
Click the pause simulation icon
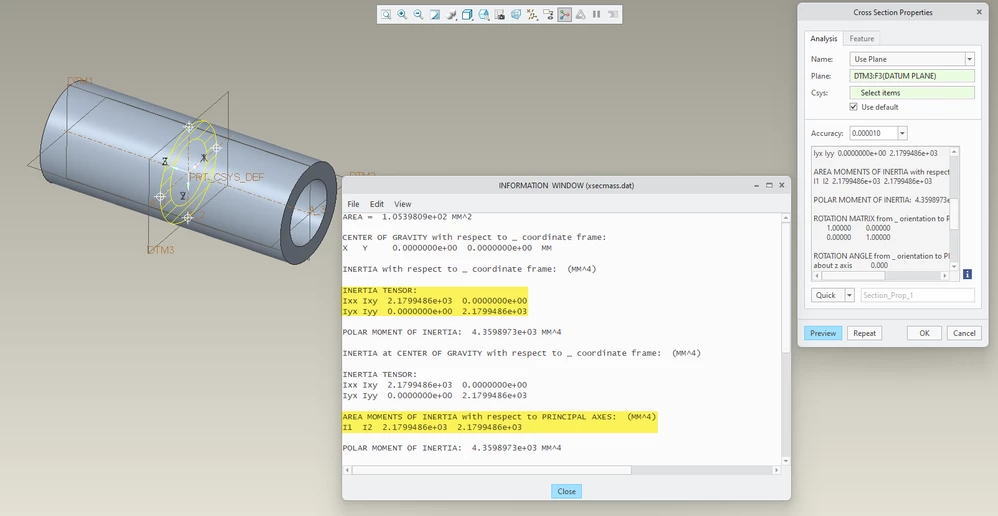coord(596,14)
